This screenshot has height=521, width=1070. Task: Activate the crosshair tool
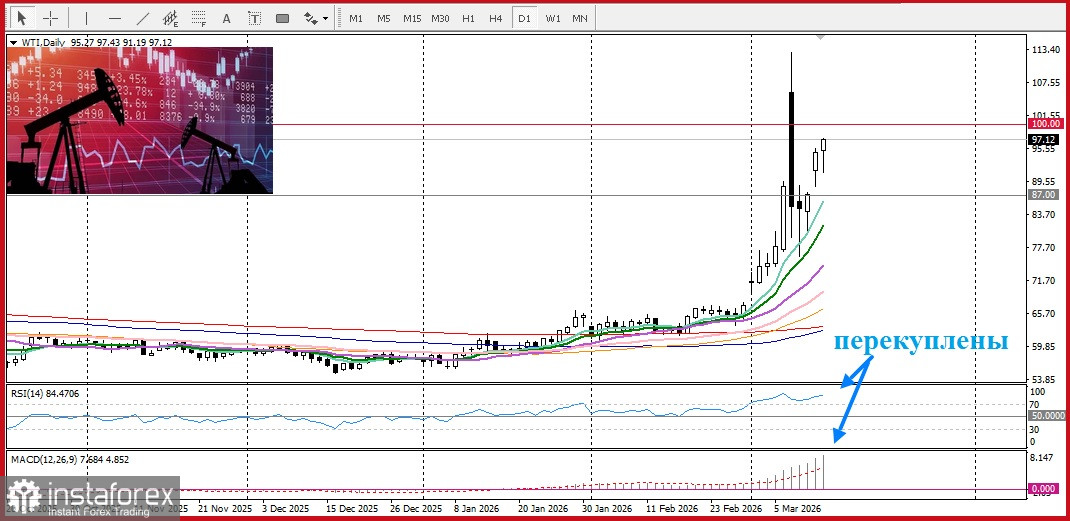(x=50, y=18)
